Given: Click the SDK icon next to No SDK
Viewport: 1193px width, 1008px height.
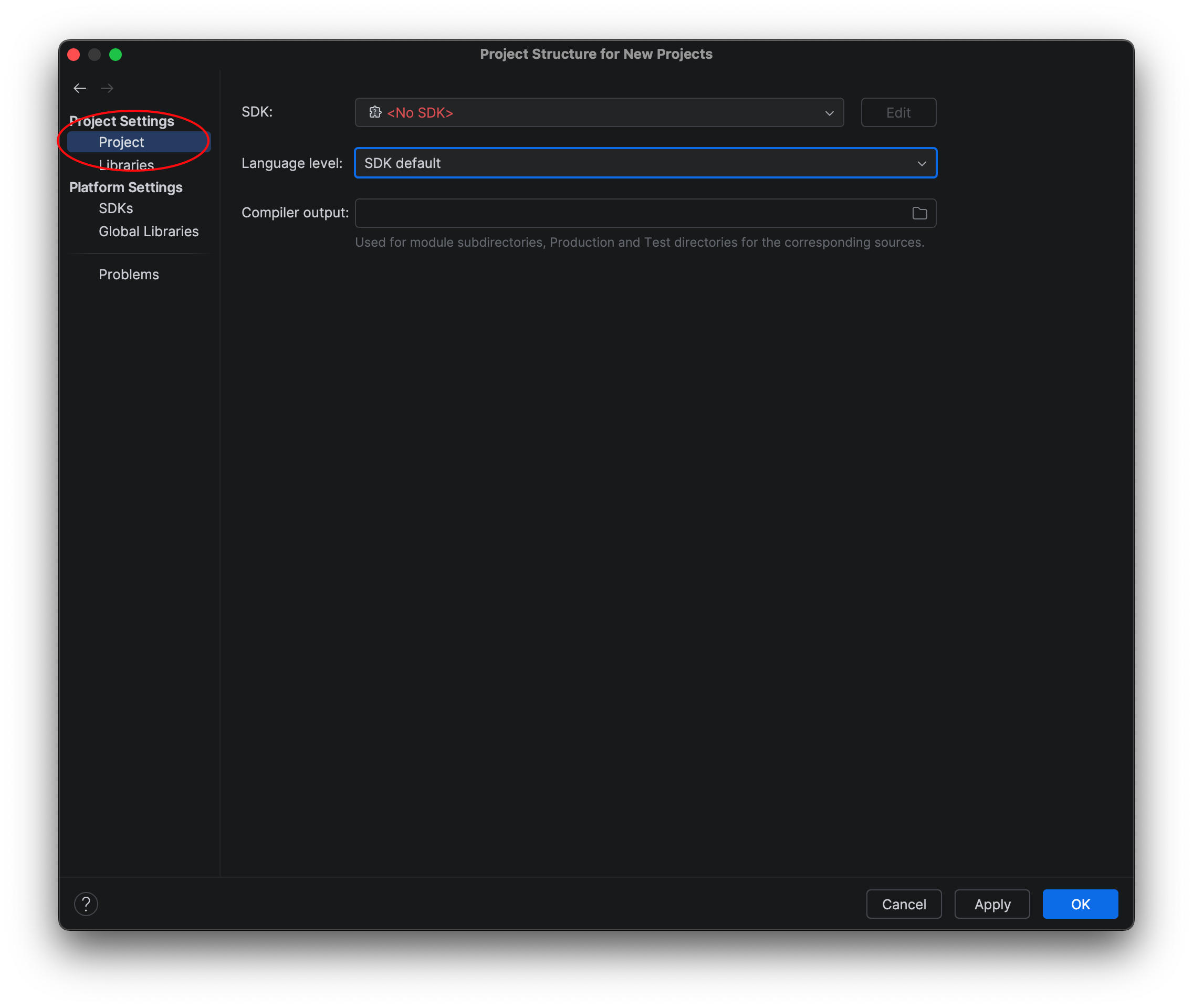Looking at the screenshot, I should 375,112.
